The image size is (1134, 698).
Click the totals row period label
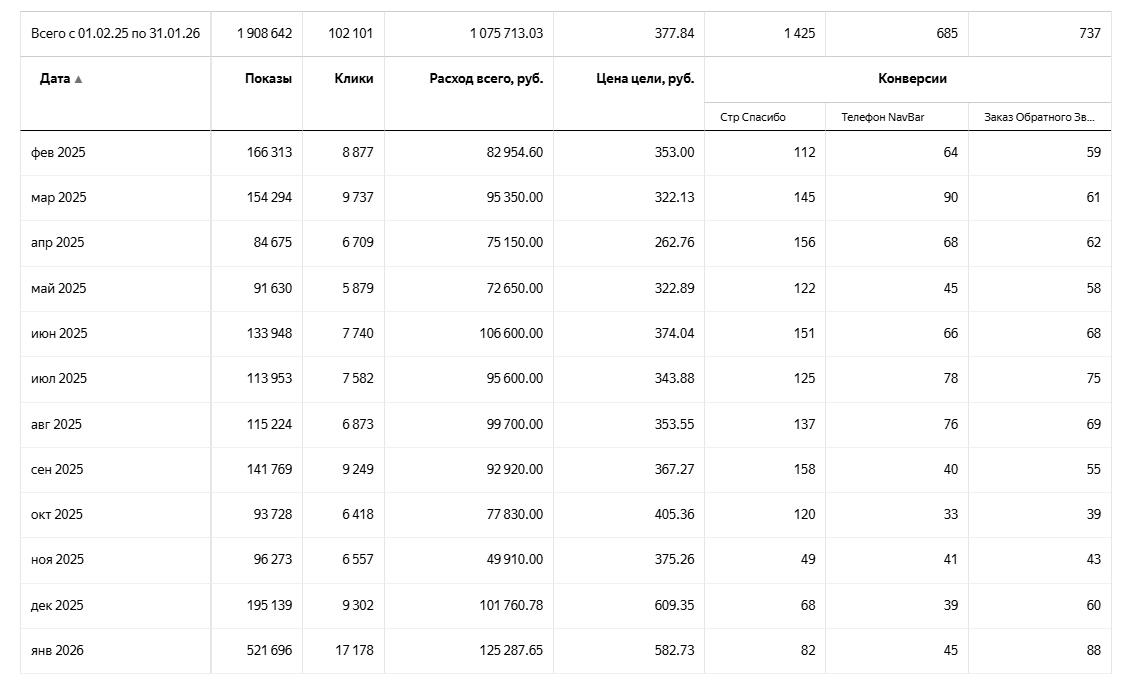click(115, 34)
